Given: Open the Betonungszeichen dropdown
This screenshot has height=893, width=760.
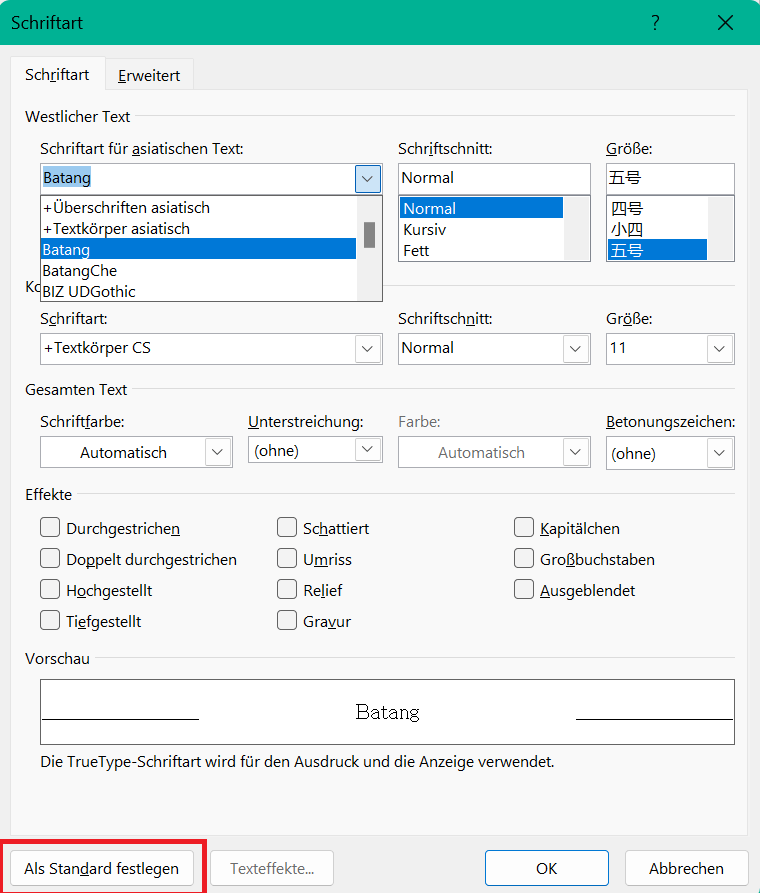Looking at the screenshot, I should [x=719, y=453].
